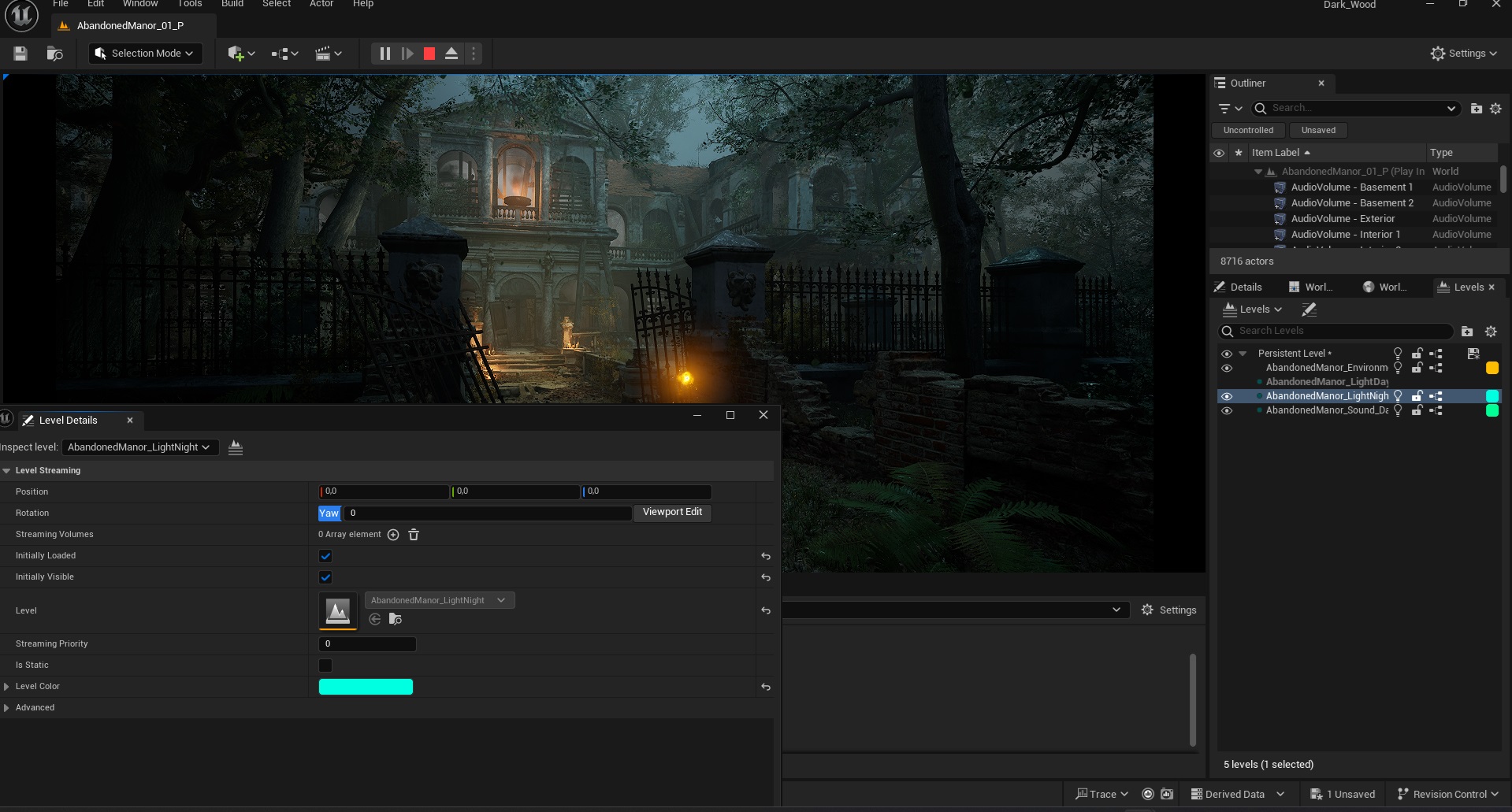Open the Outliner filter options icon
This screenshot has height=812, width=1512.
tap(1230, 109)
